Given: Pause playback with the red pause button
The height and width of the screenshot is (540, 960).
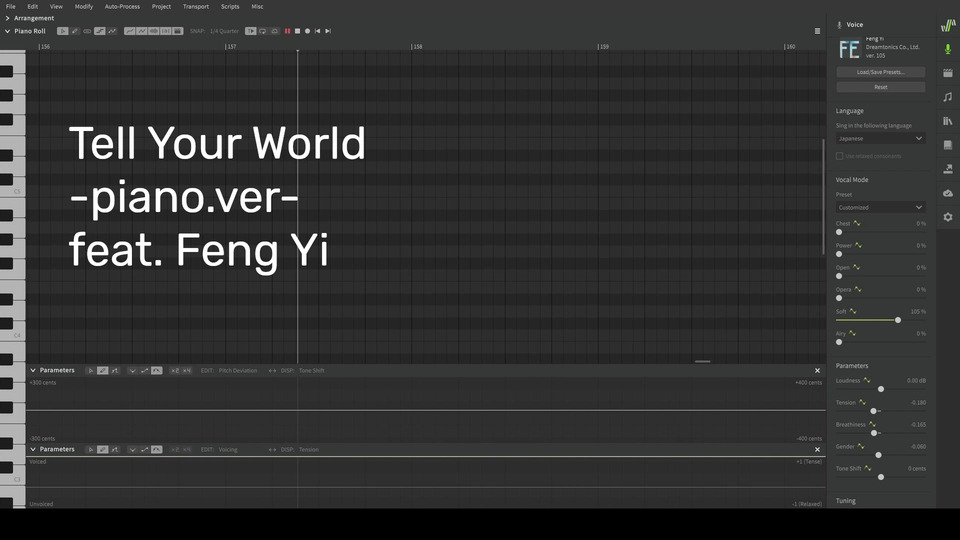Looking at the screenshot, I should 287,31.
